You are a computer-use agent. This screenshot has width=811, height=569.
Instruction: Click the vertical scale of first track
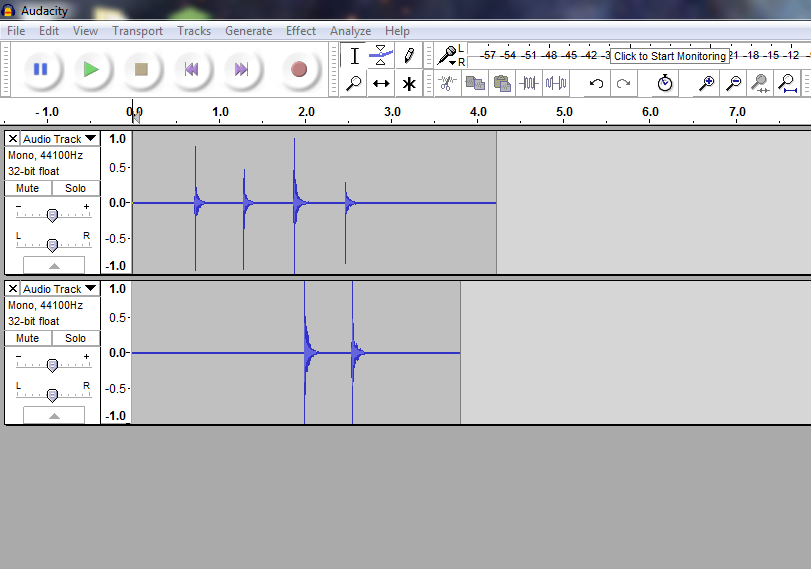(x=117, y=202)
